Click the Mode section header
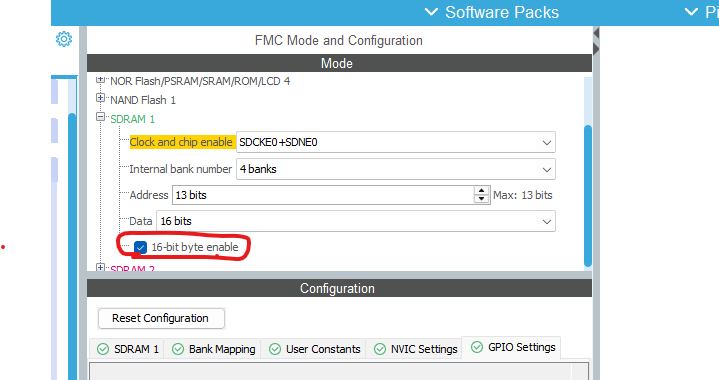 click(339, 63)
